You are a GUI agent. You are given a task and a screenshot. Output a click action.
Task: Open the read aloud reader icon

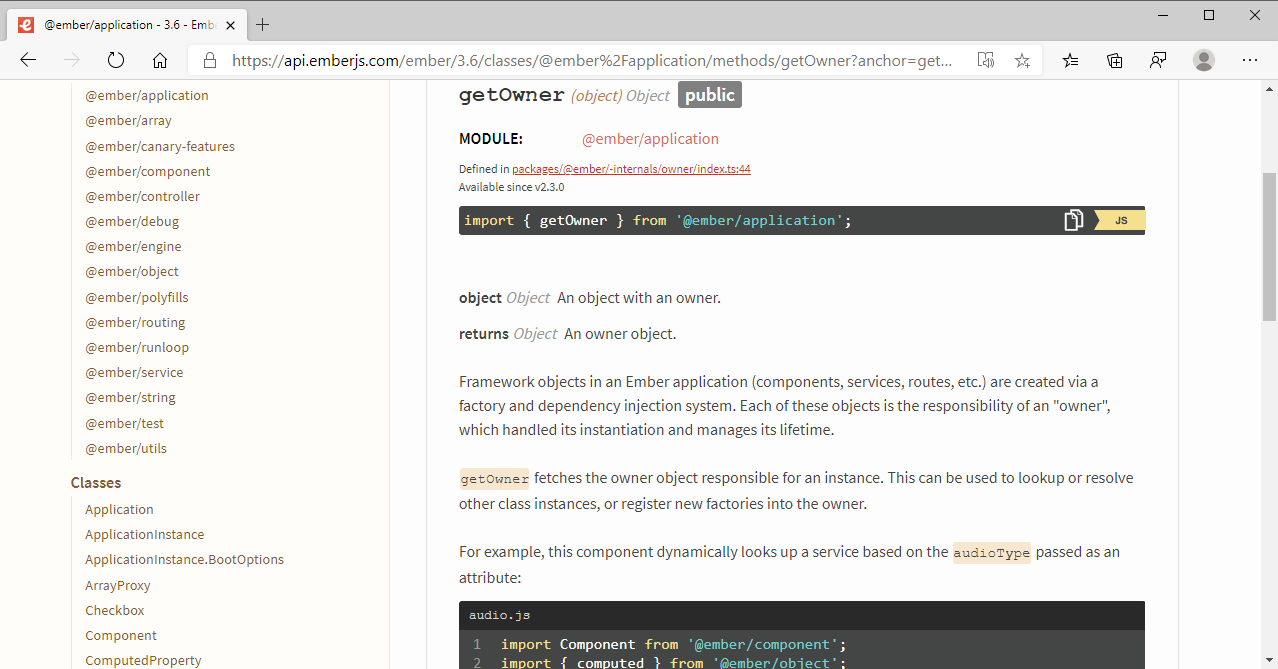point(986,60)
